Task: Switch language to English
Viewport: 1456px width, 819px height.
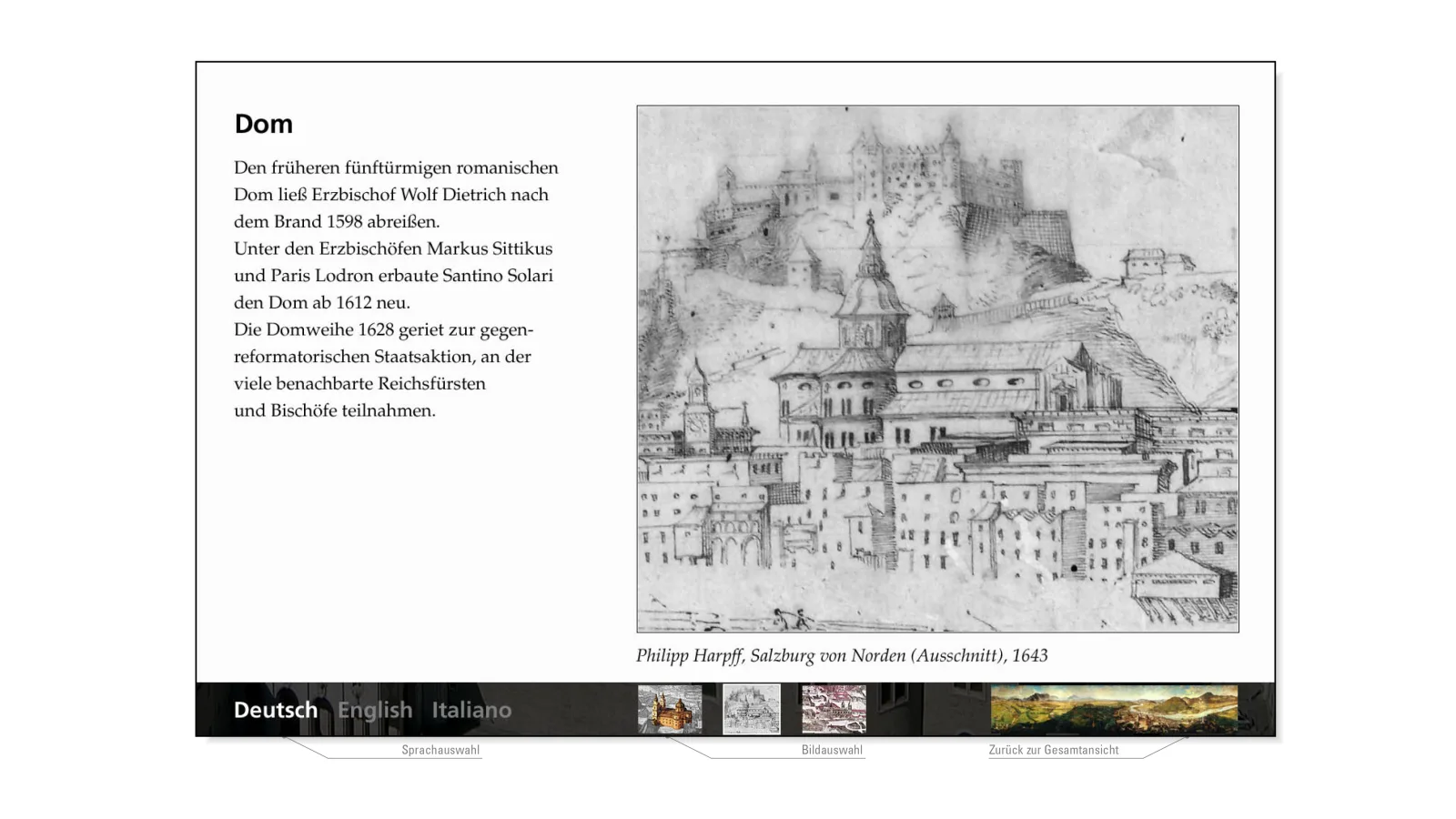Action: [375, 710]
